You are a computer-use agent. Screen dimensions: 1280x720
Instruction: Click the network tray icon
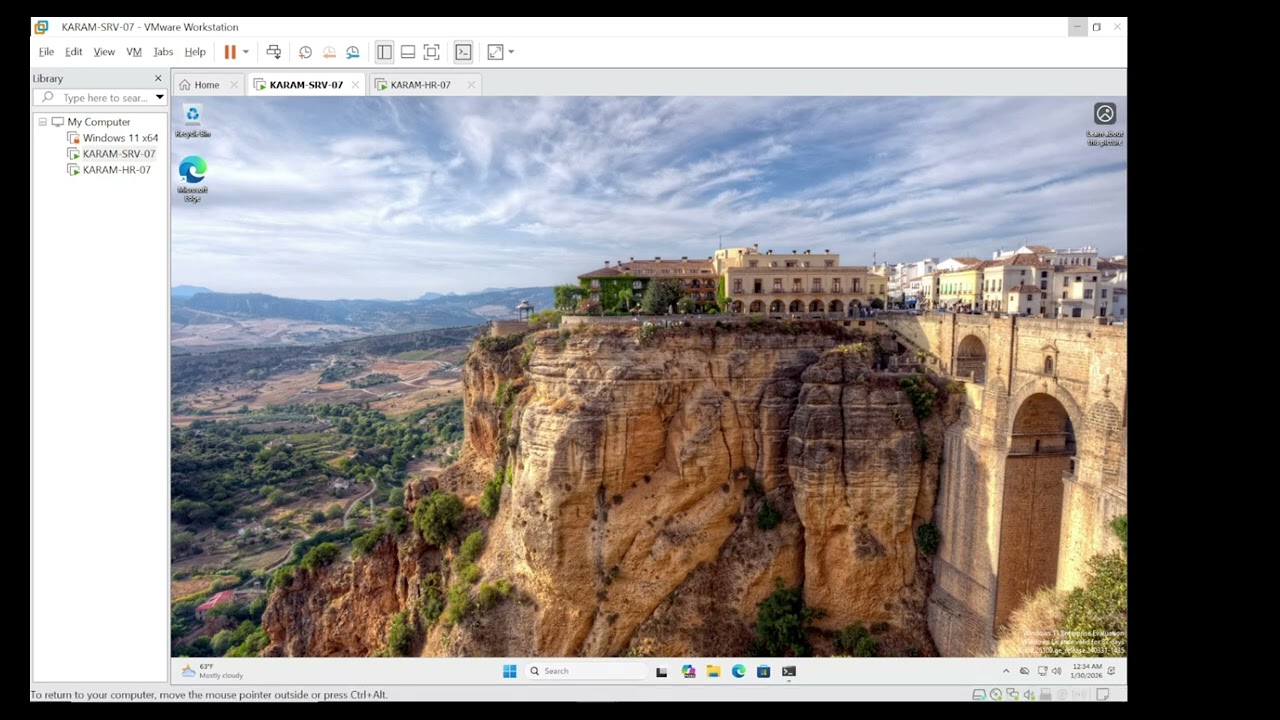(1043, 671)
